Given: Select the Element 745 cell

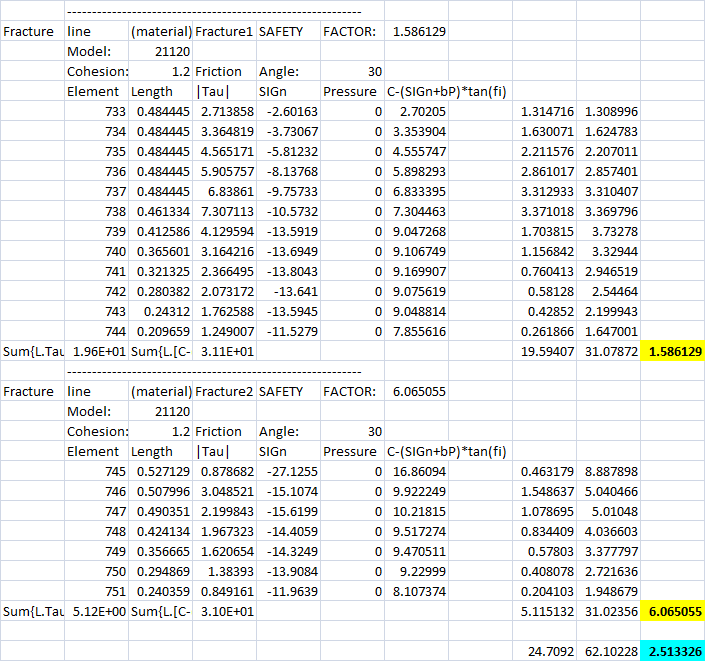Looking at the screenshot, I should [96, 471].
